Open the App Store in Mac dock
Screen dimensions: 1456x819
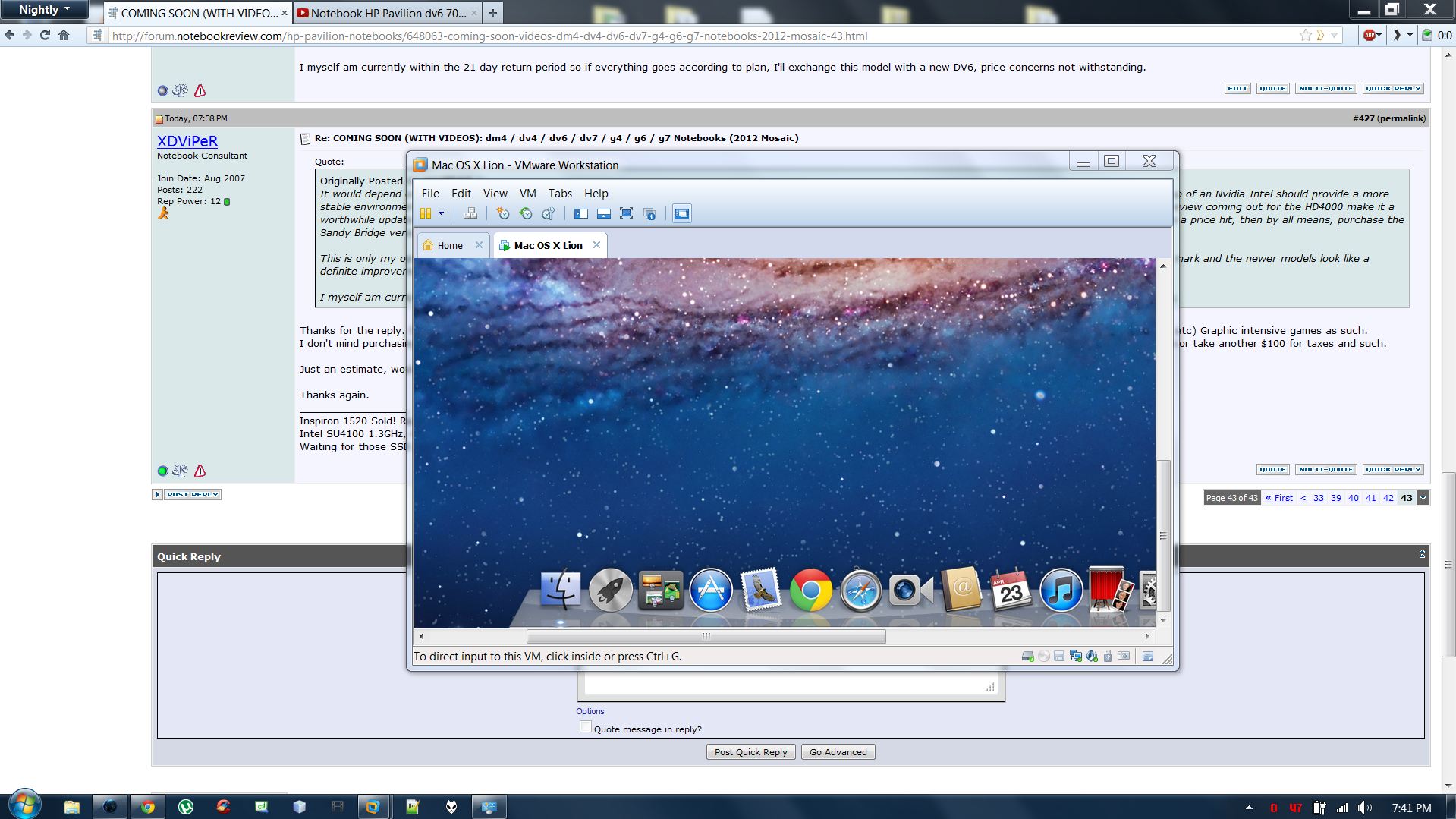point(711,590)
